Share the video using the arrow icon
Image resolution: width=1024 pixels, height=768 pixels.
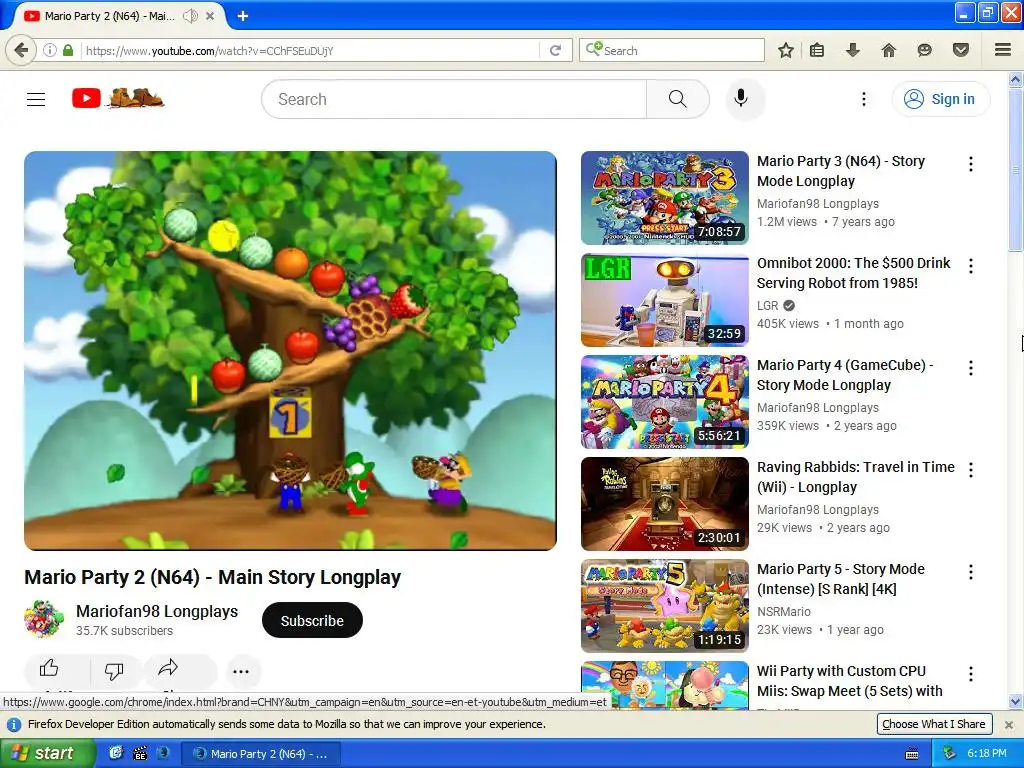[x=168, y=668]
